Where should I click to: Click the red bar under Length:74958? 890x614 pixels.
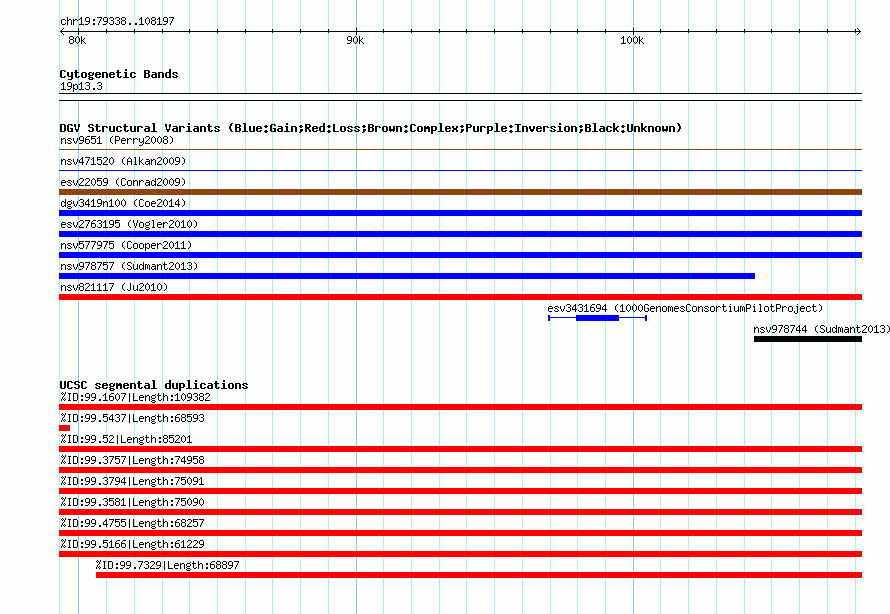(x=460, y=470)
